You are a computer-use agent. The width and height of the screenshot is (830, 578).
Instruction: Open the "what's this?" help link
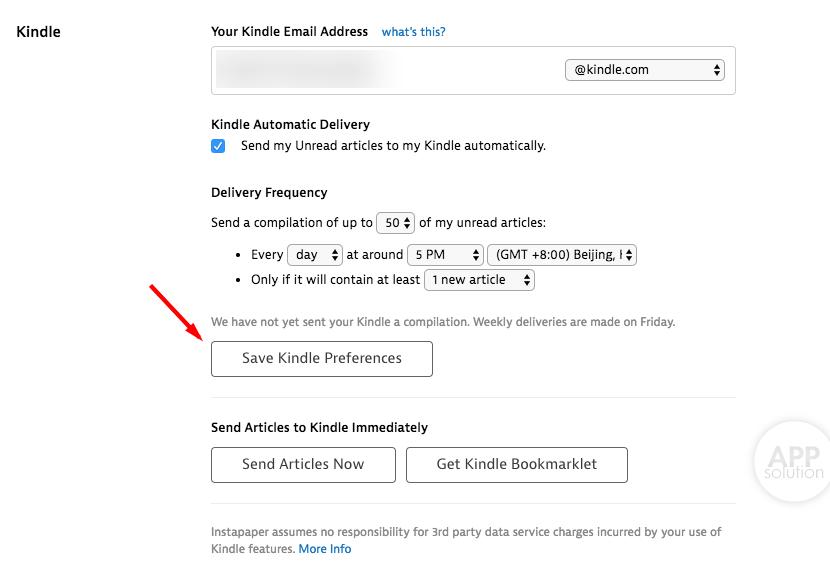click(x=414, y=32)
